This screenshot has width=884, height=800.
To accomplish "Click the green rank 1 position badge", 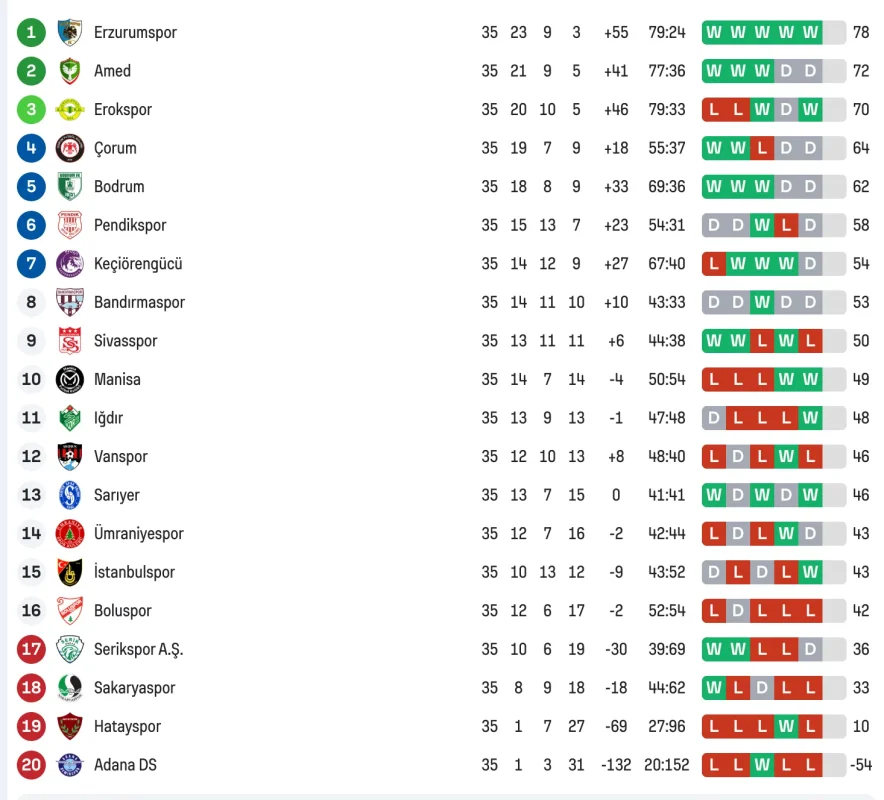I will coord(31,32).
